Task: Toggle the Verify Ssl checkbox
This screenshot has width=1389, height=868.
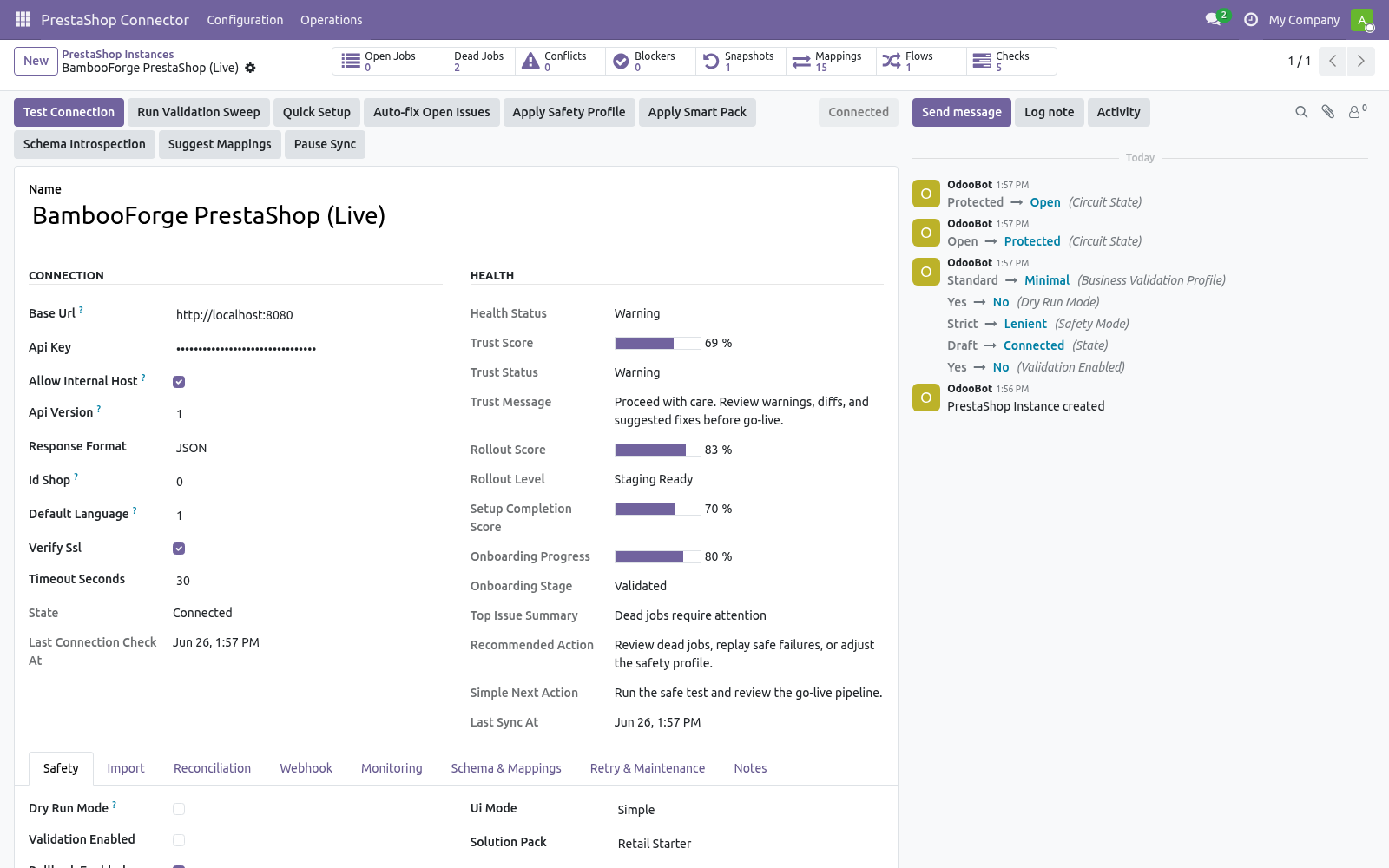Action: (x=179, y=549)
